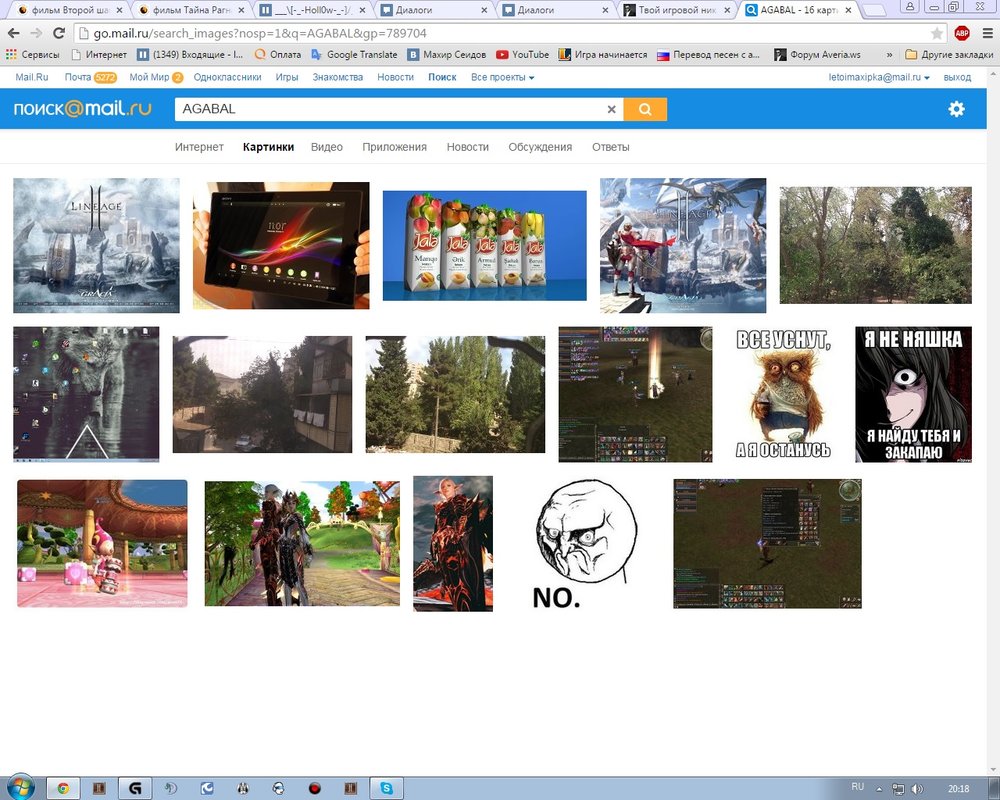
Task: Switch to the Видео search tab
Action: 326,147
